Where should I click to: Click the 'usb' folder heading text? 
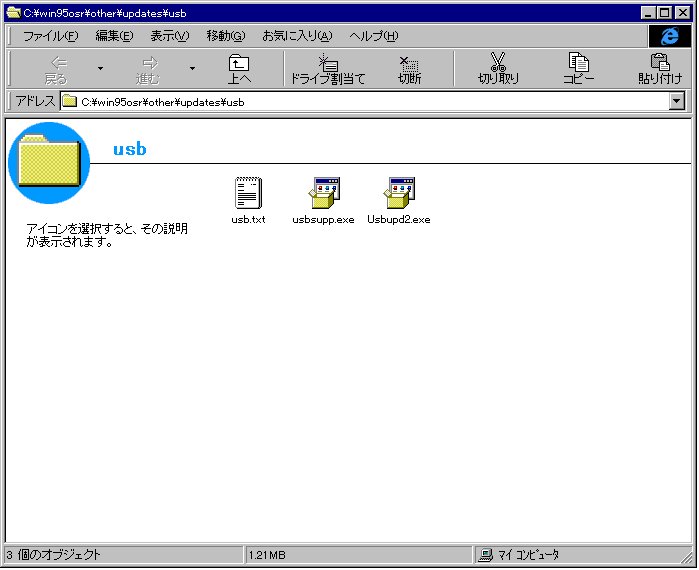[129, 149]
